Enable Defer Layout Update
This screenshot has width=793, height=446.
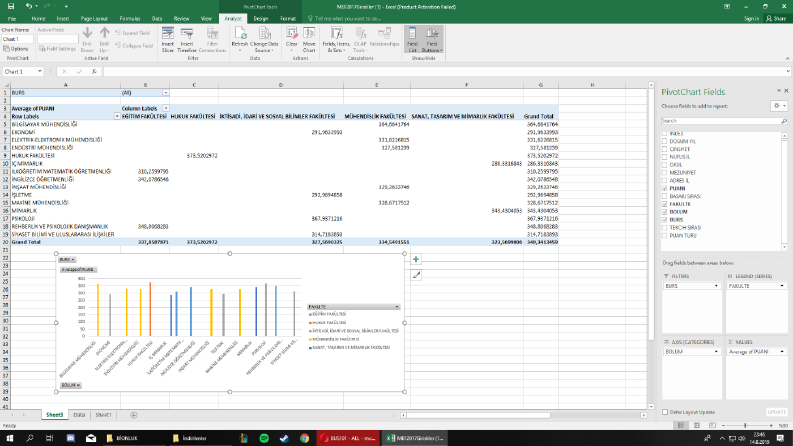pos(665,412)
